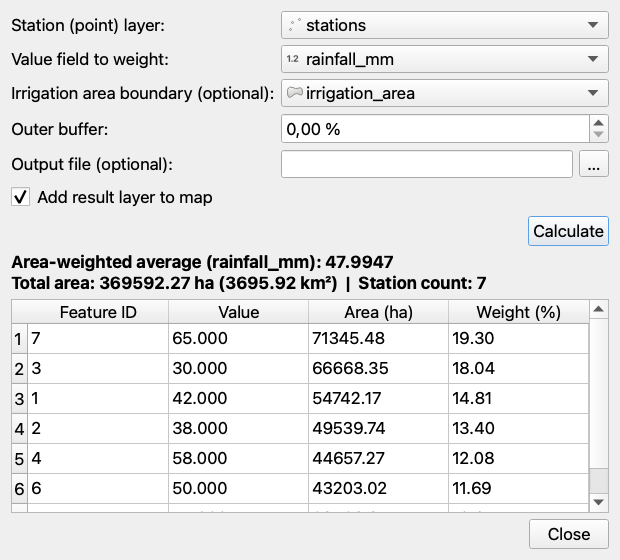Click the polygon icon beside irrigation_area
The height and width of the screenshot is (560, 620).
click(x=295, y=93)
